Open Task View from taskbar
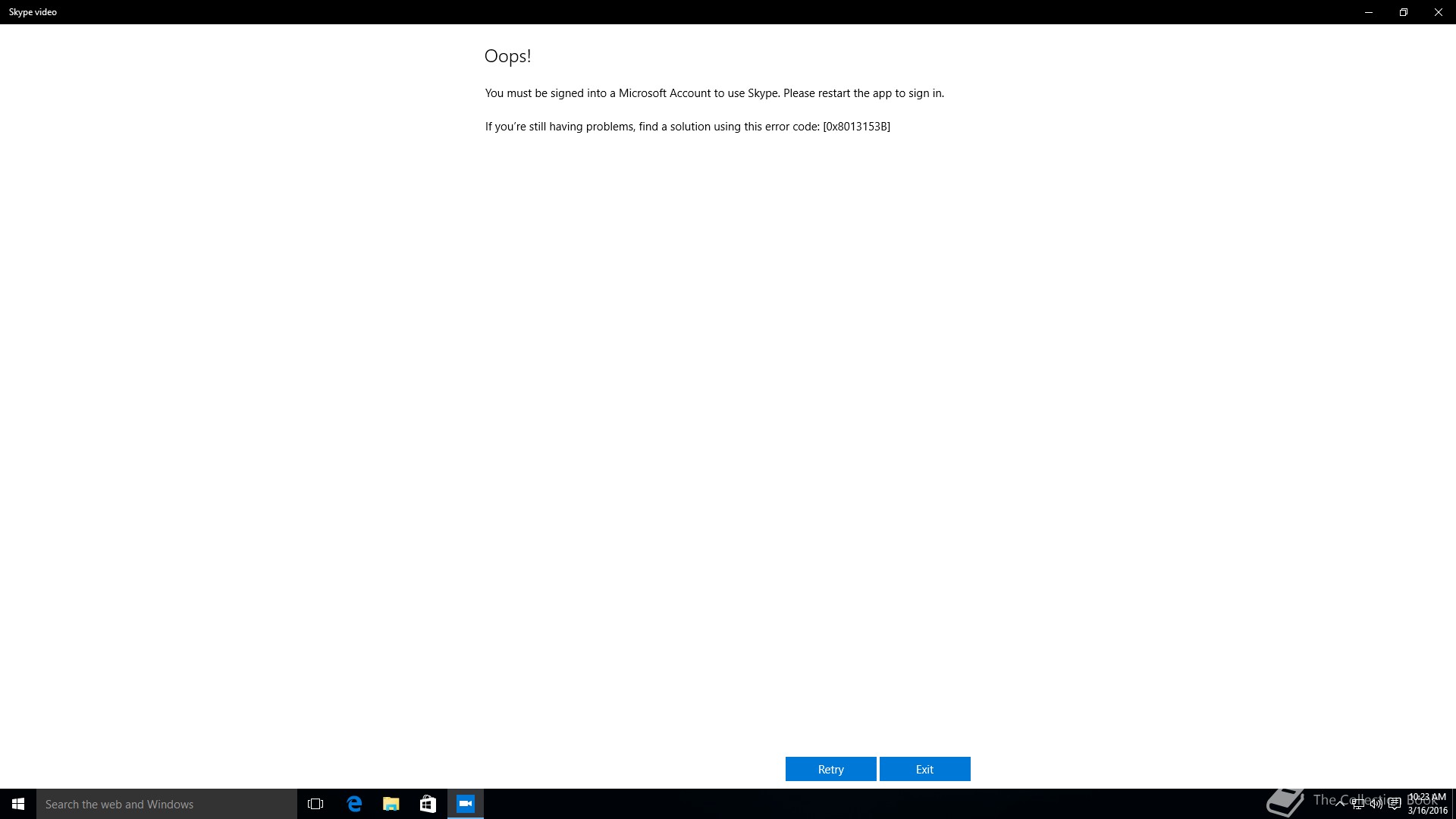Screen dimensions: 1456x819 coord(315,804)
